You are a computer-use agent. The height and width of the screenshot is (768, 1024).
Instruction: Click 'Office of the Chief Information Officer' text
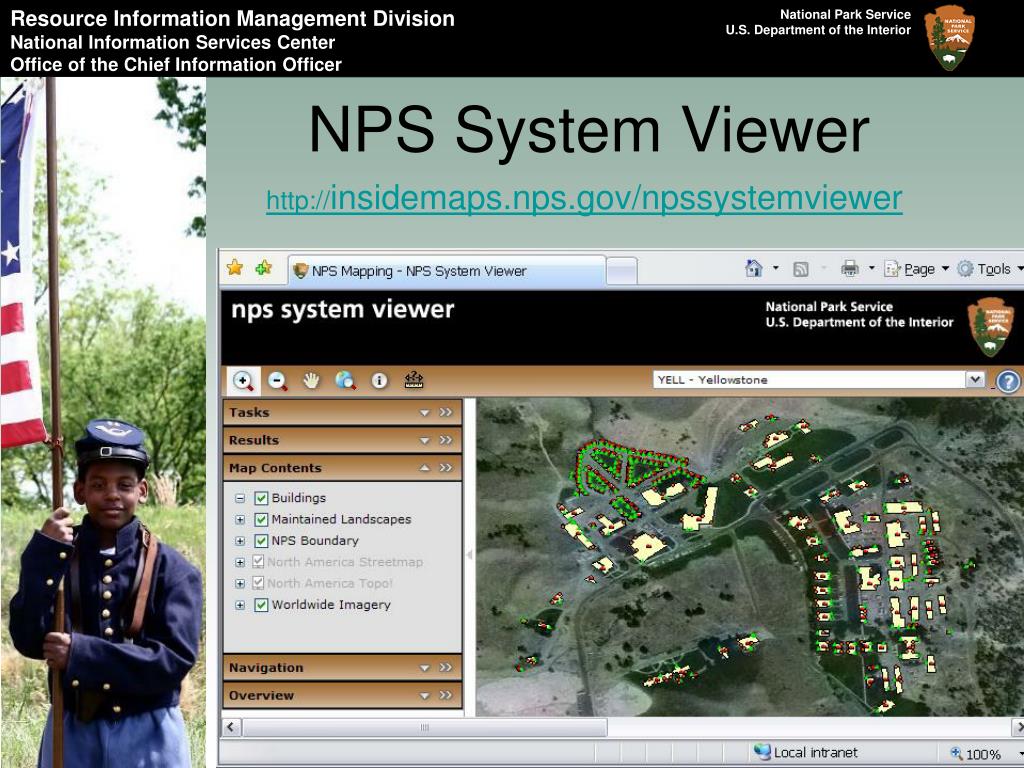[x=176, y=65]
